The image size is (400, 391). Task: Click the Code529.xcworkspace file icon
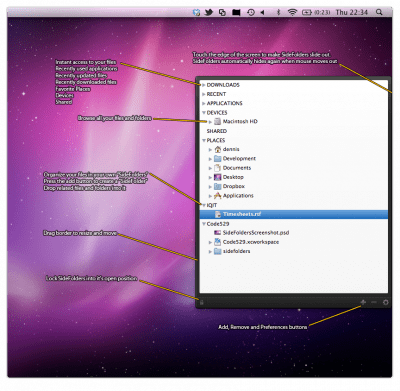point(217,242)
